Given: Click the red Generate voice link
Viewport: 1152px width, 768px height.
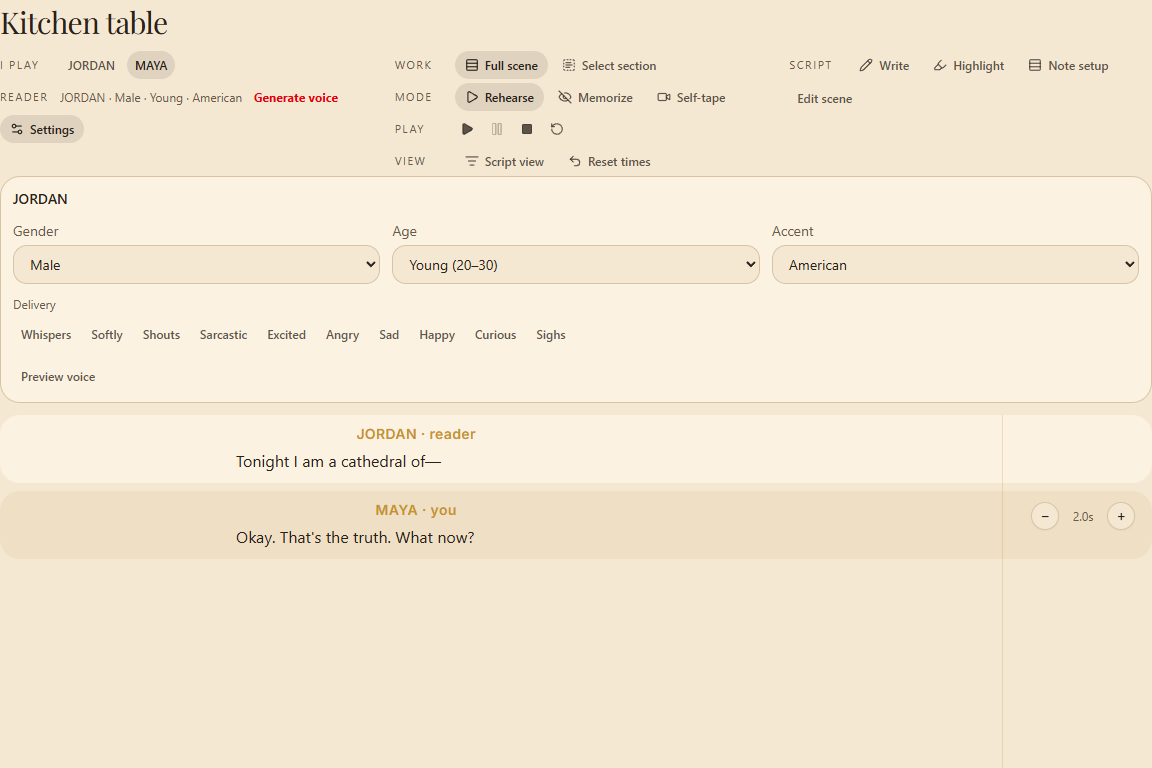Looking at the screenshot, I should [296, 98].
